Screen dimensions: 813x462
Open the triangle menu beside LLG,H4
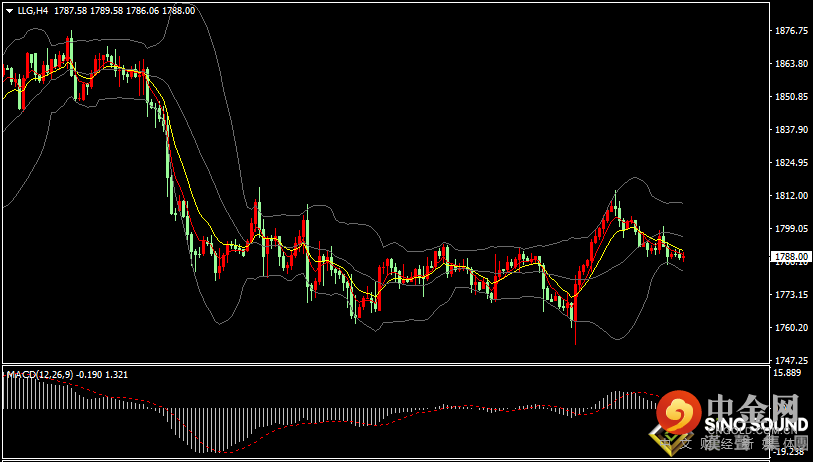[10, 10]
